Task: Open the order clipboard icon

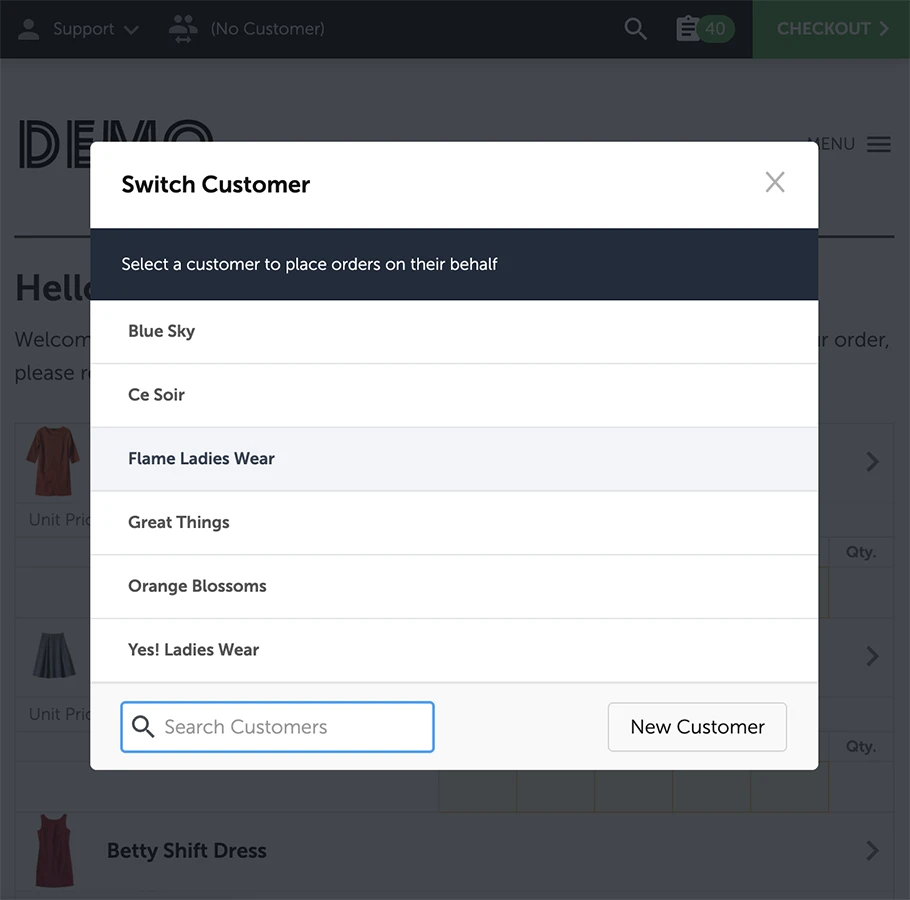Action: (x=687, y=28)
